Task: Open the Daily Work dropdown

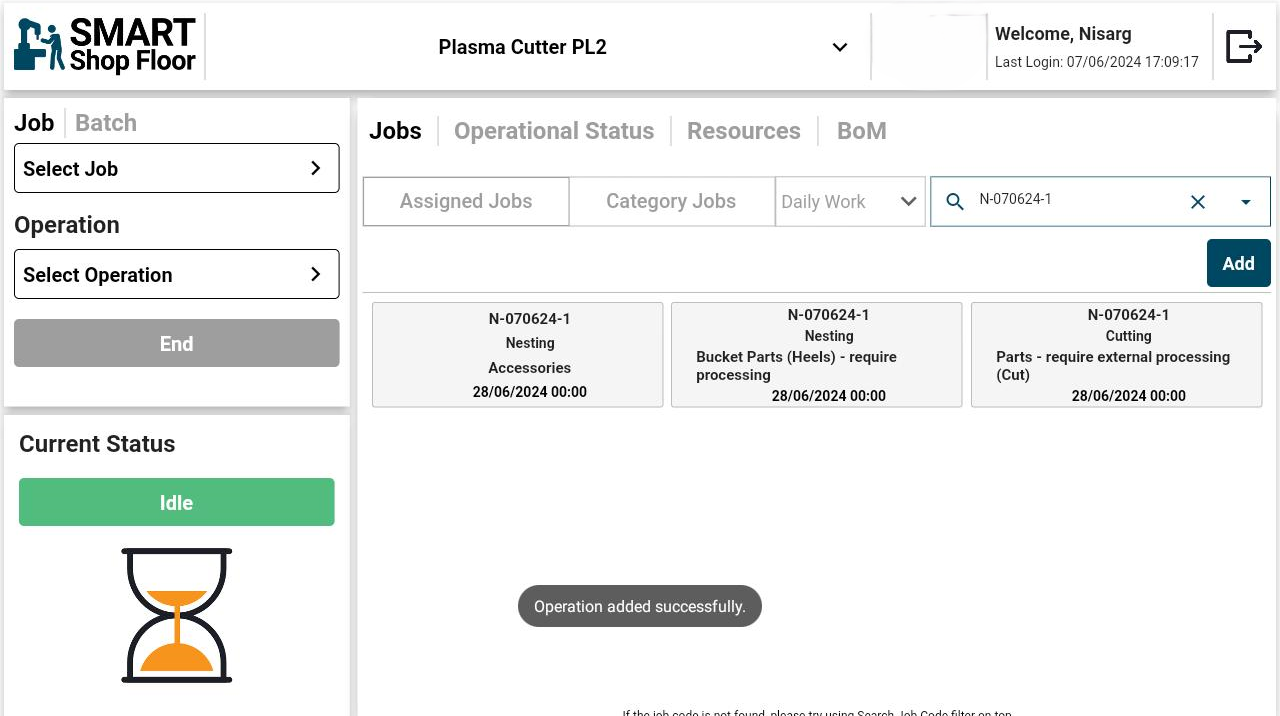Action: click(x=849, y=202)
